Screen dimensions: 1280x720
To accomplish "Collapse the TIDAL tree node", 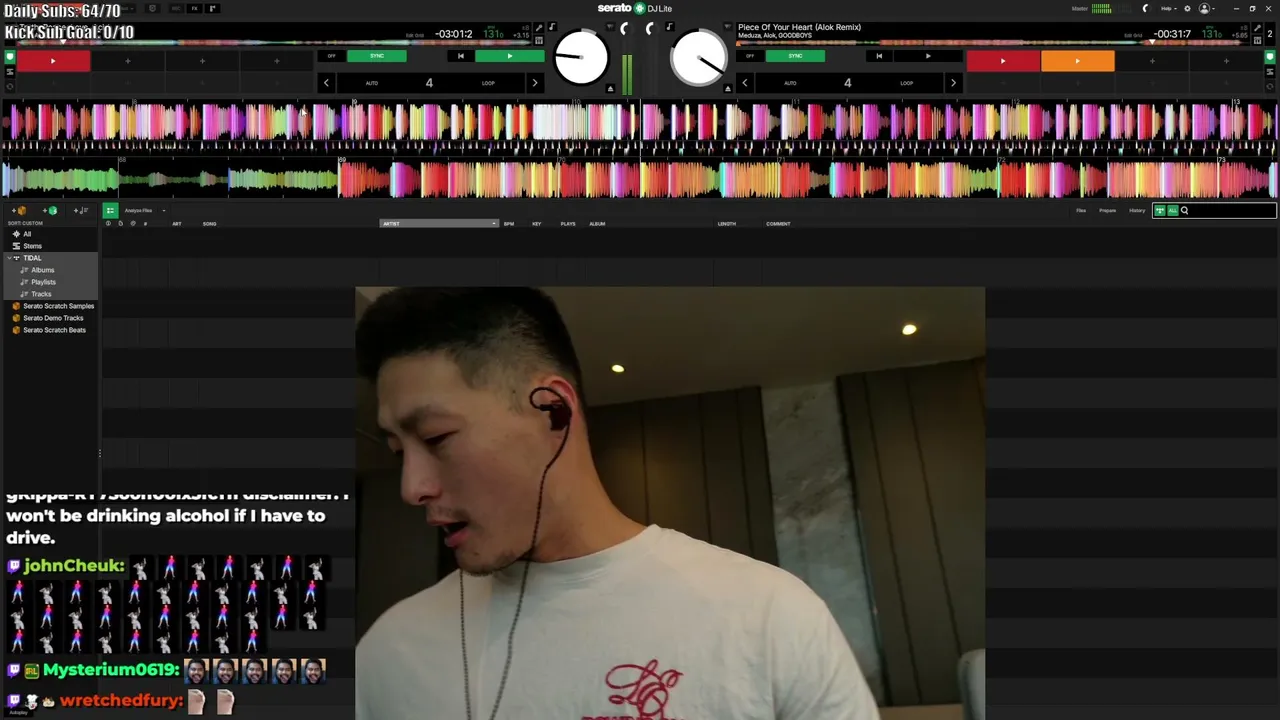I will coord(8,258).
